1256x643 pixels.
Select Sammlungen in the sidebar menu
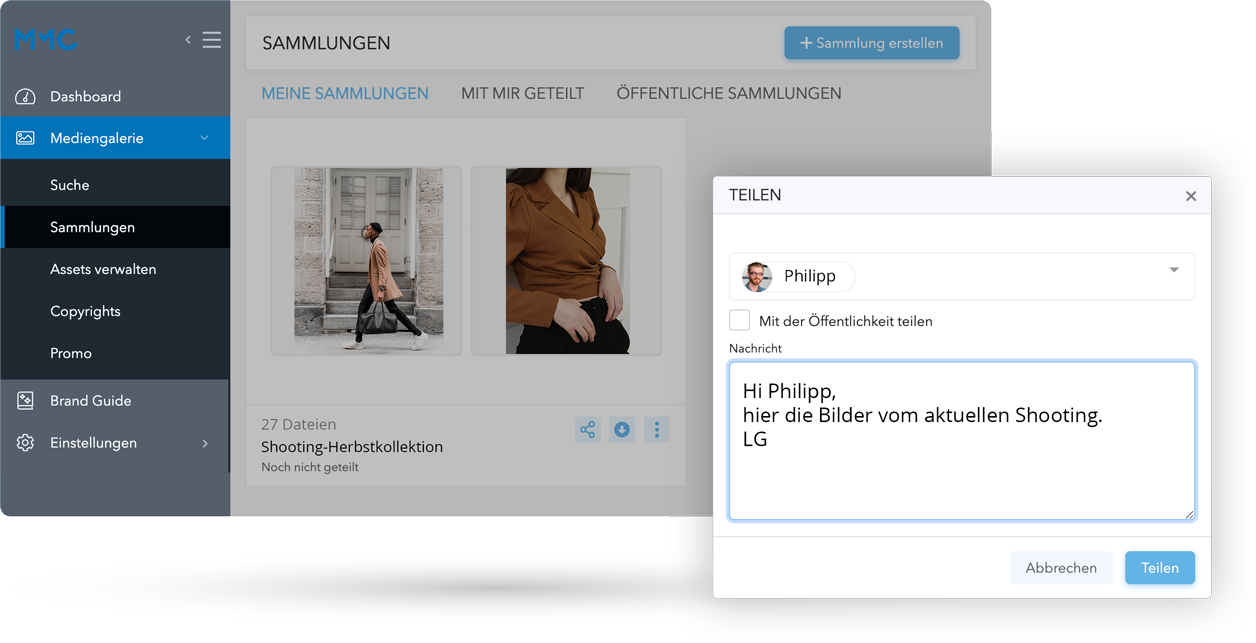tap(92, 227)
